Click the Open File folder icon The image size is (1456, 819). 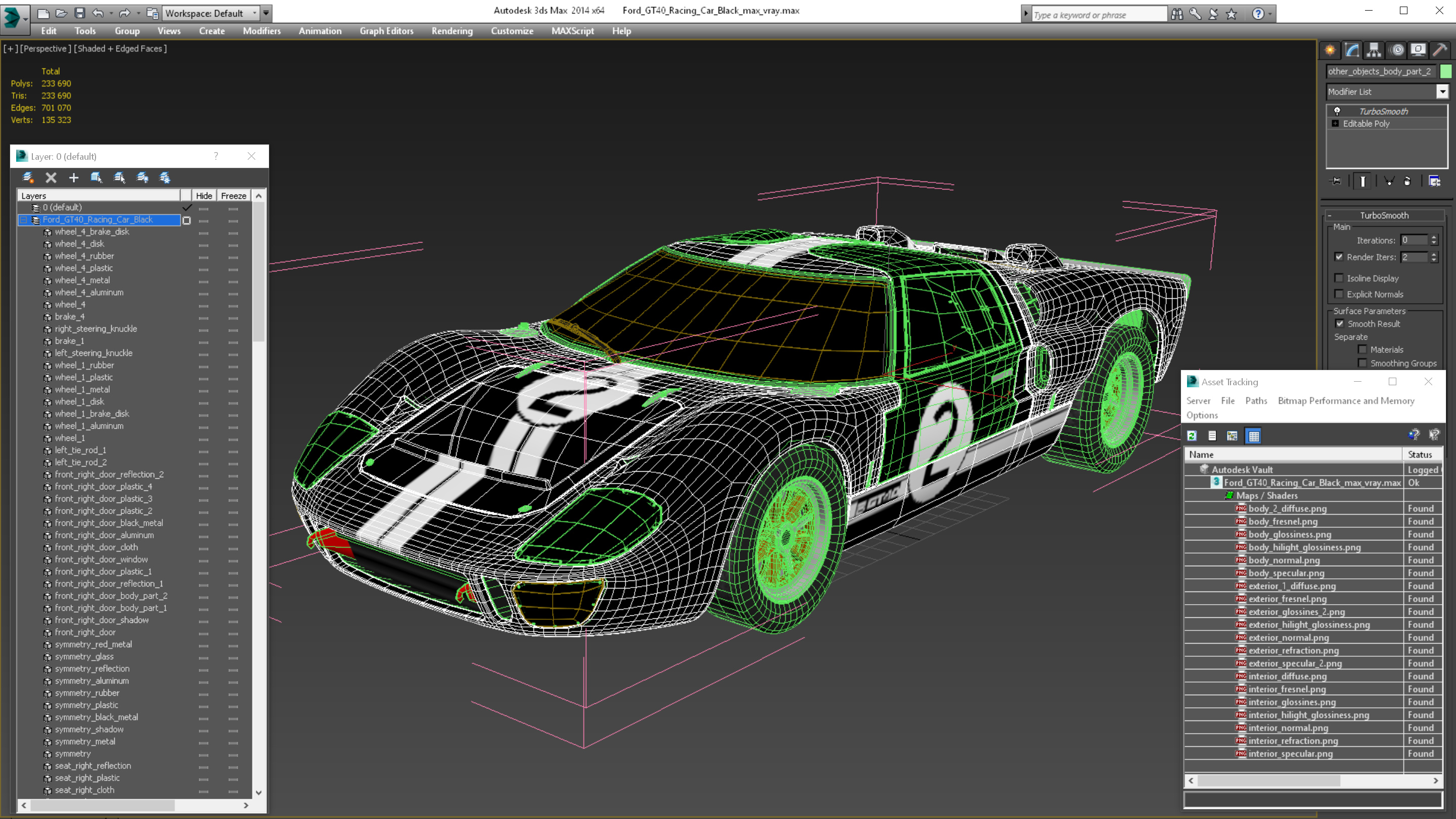point(62,13)
